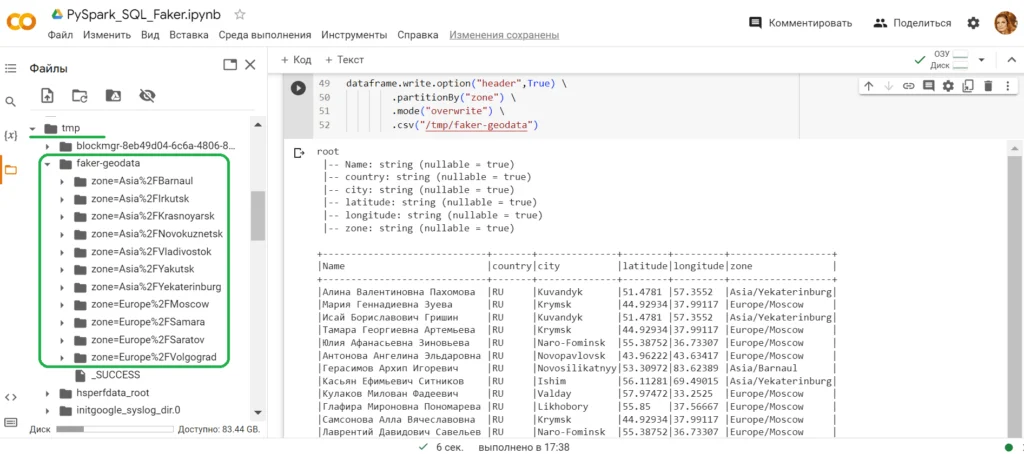Delete the cell
The image size is (1024, 454).
coord(988,86)
